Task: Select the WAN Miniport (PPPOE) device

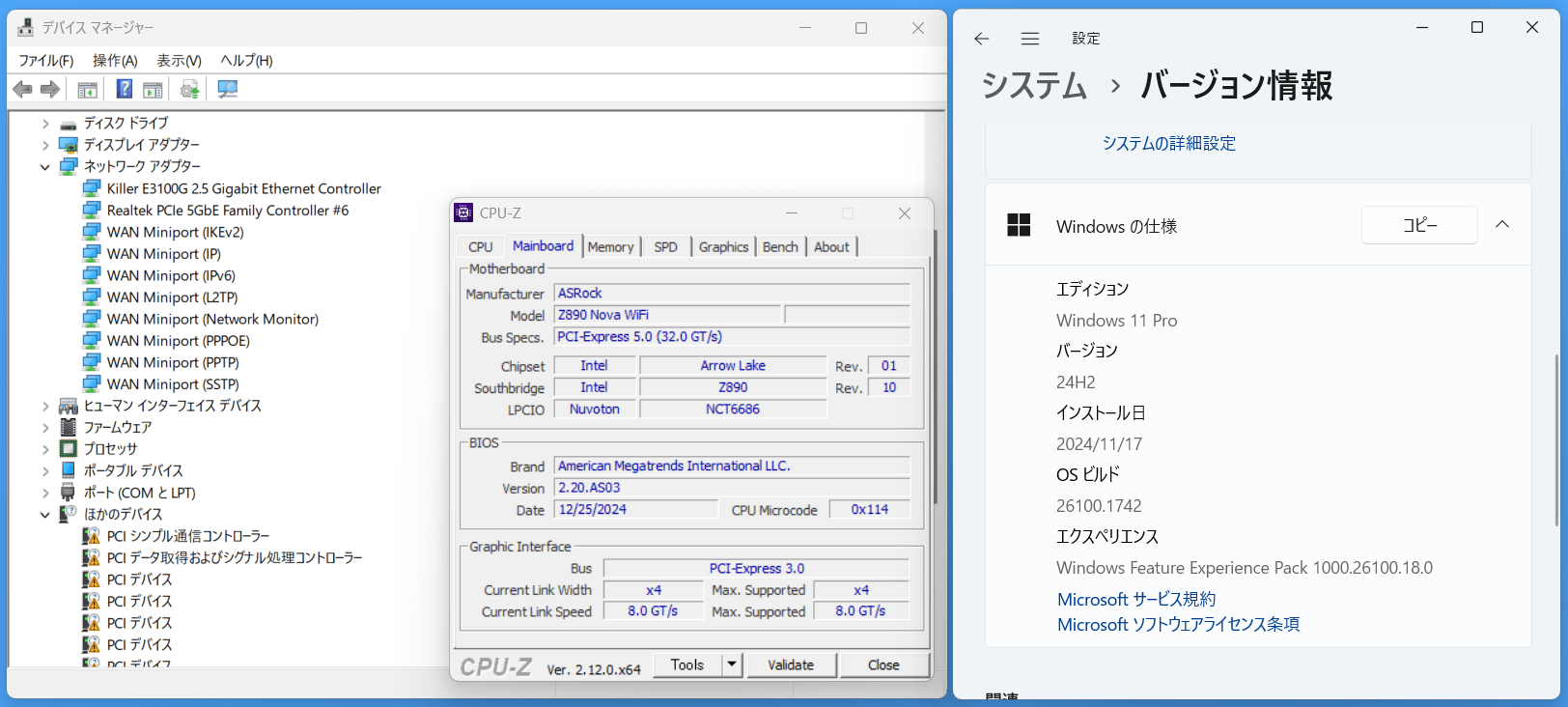Action: [179, 341]
